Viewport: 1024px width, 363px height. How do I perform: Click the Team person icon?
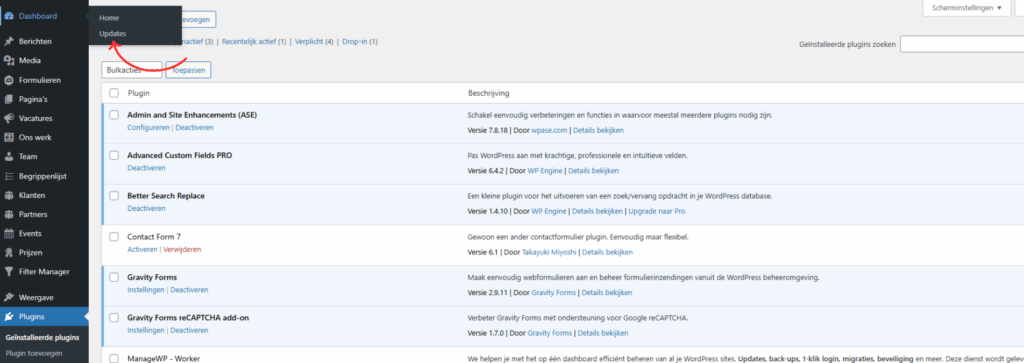pos(8,157)
